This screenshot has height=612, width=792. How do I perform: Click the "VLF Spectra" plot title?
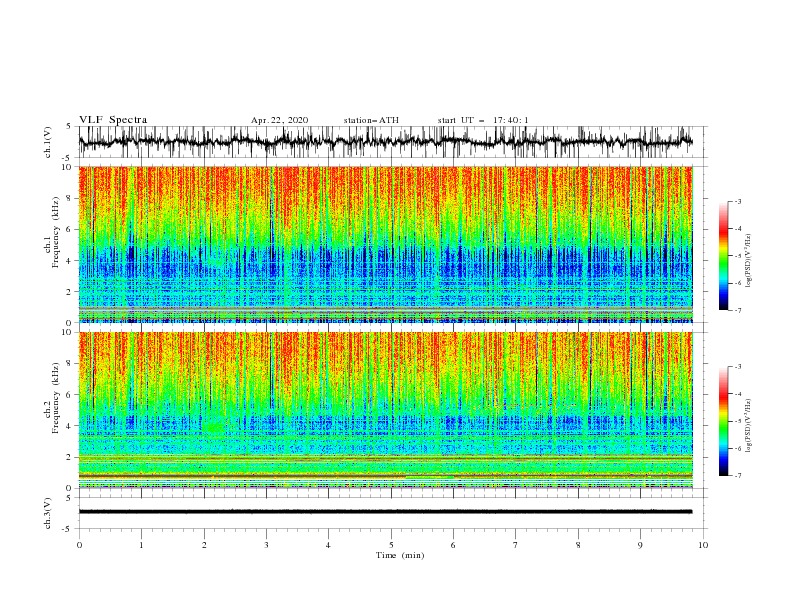click(113, 120)
